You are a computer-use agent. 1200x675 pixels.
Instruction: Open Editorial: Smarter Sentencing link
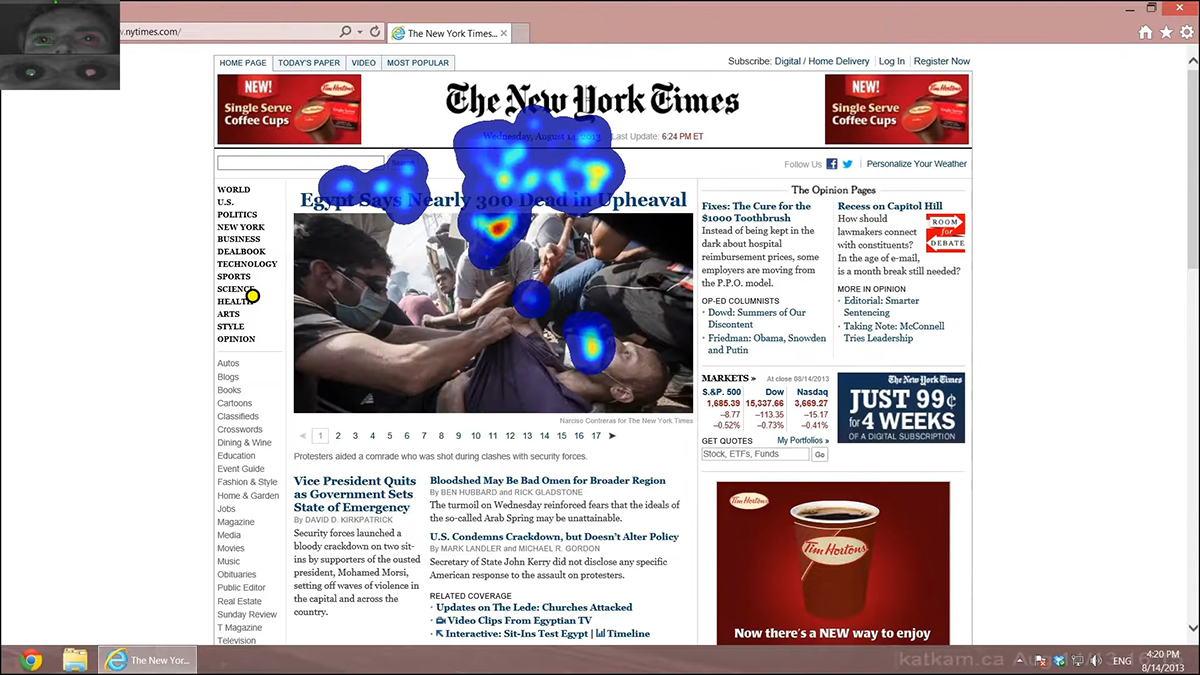(881, 306)
